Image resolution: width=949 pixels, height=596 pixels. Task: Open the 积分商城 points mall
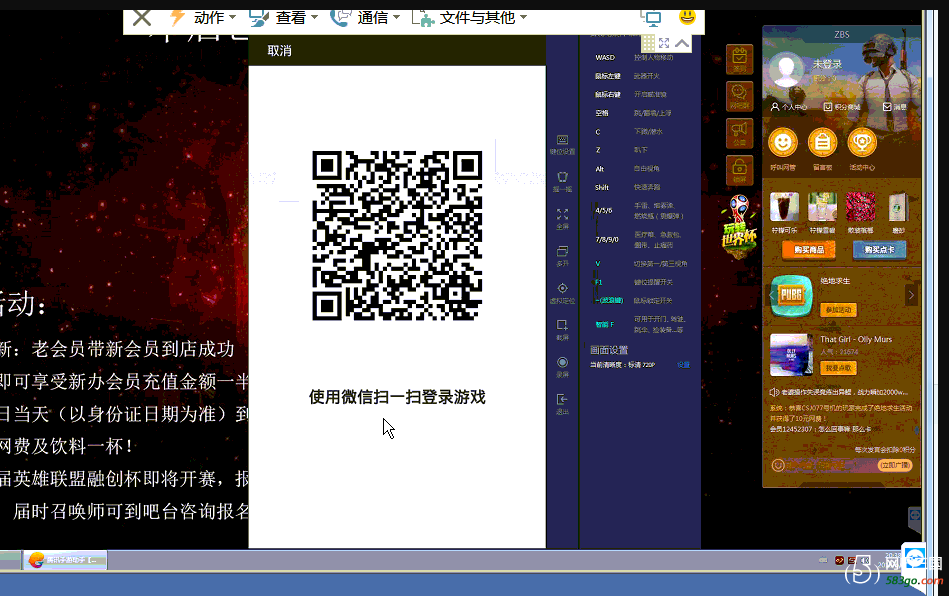point(842,107)
